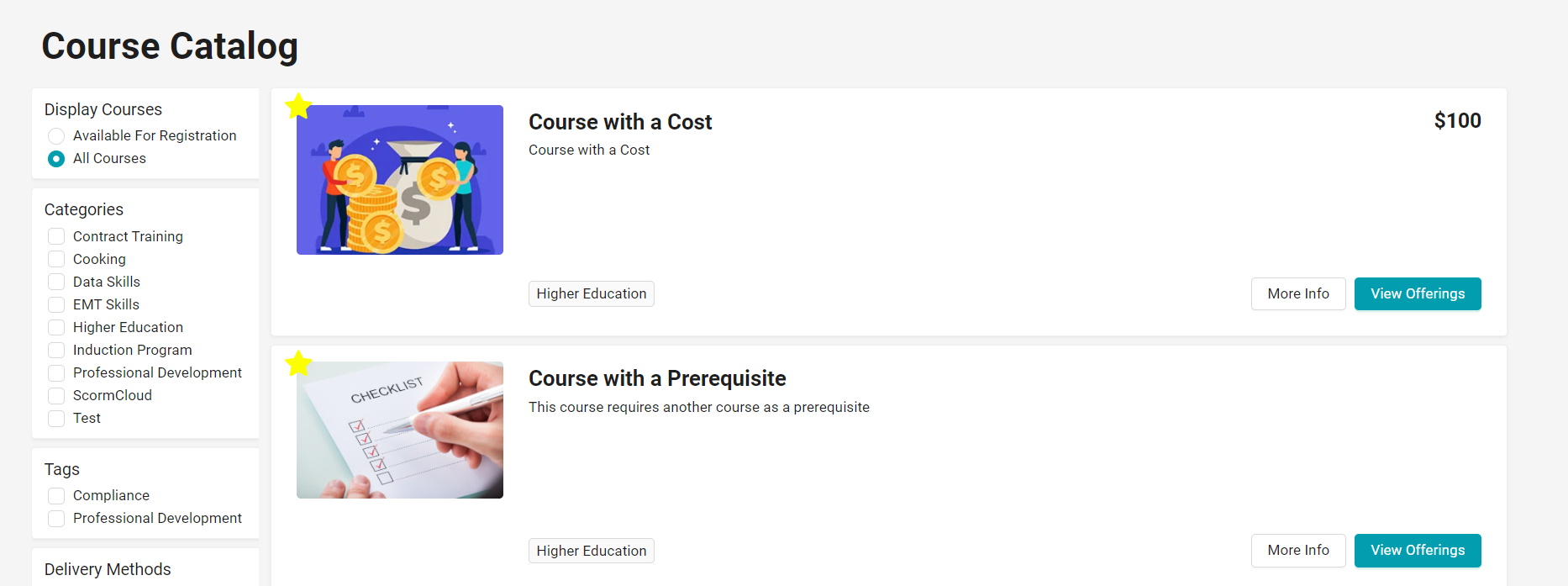Select the Higher Education category checkbox

pos(55,327)
